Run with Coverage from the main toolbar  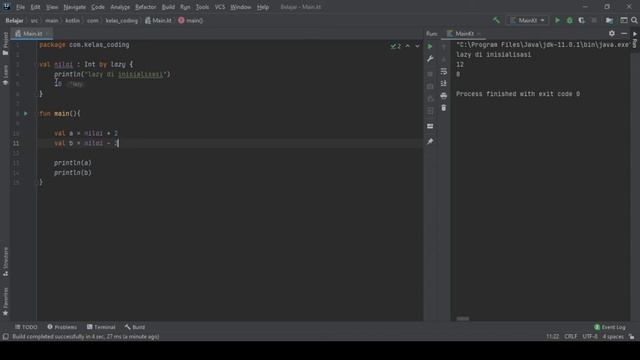(x=582, y=20)
